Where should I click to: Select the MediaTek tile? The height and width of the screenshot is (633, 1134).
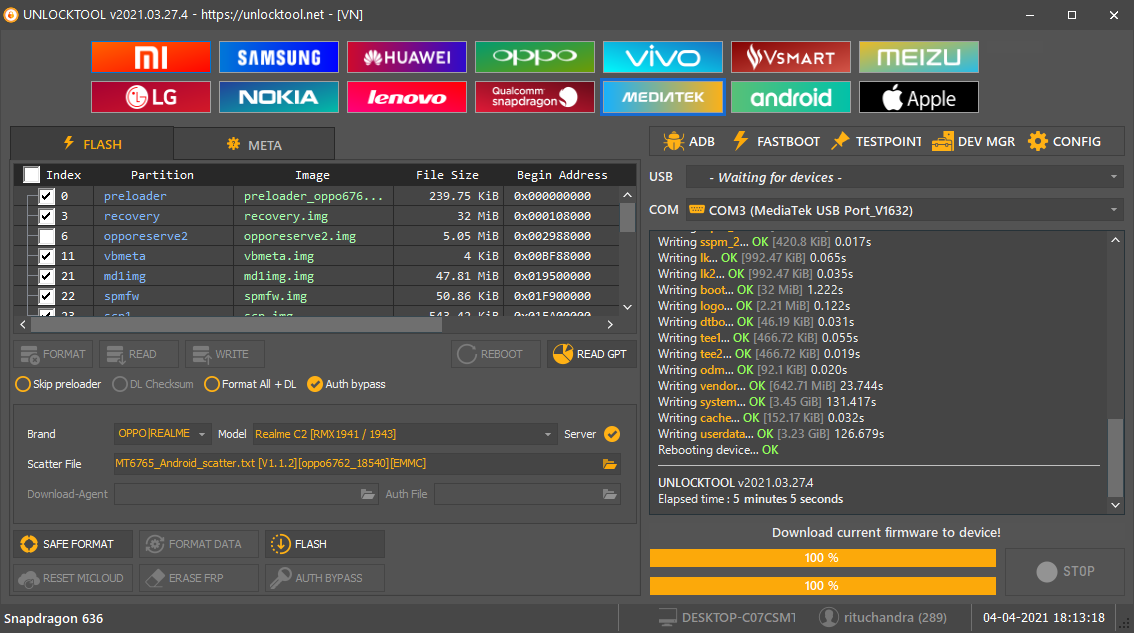coord(662,97)
